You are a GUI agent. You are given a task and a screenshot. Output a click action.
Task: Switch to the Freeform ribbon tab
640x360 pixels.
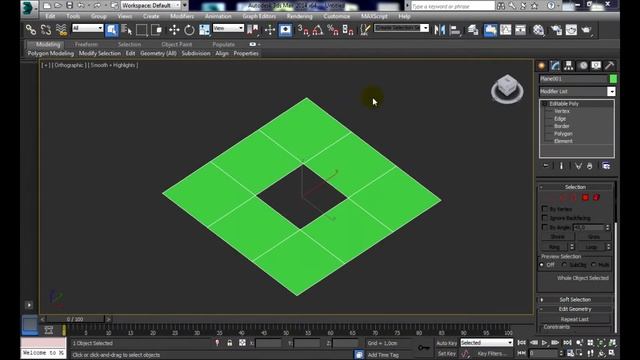[x=86, y=44]
